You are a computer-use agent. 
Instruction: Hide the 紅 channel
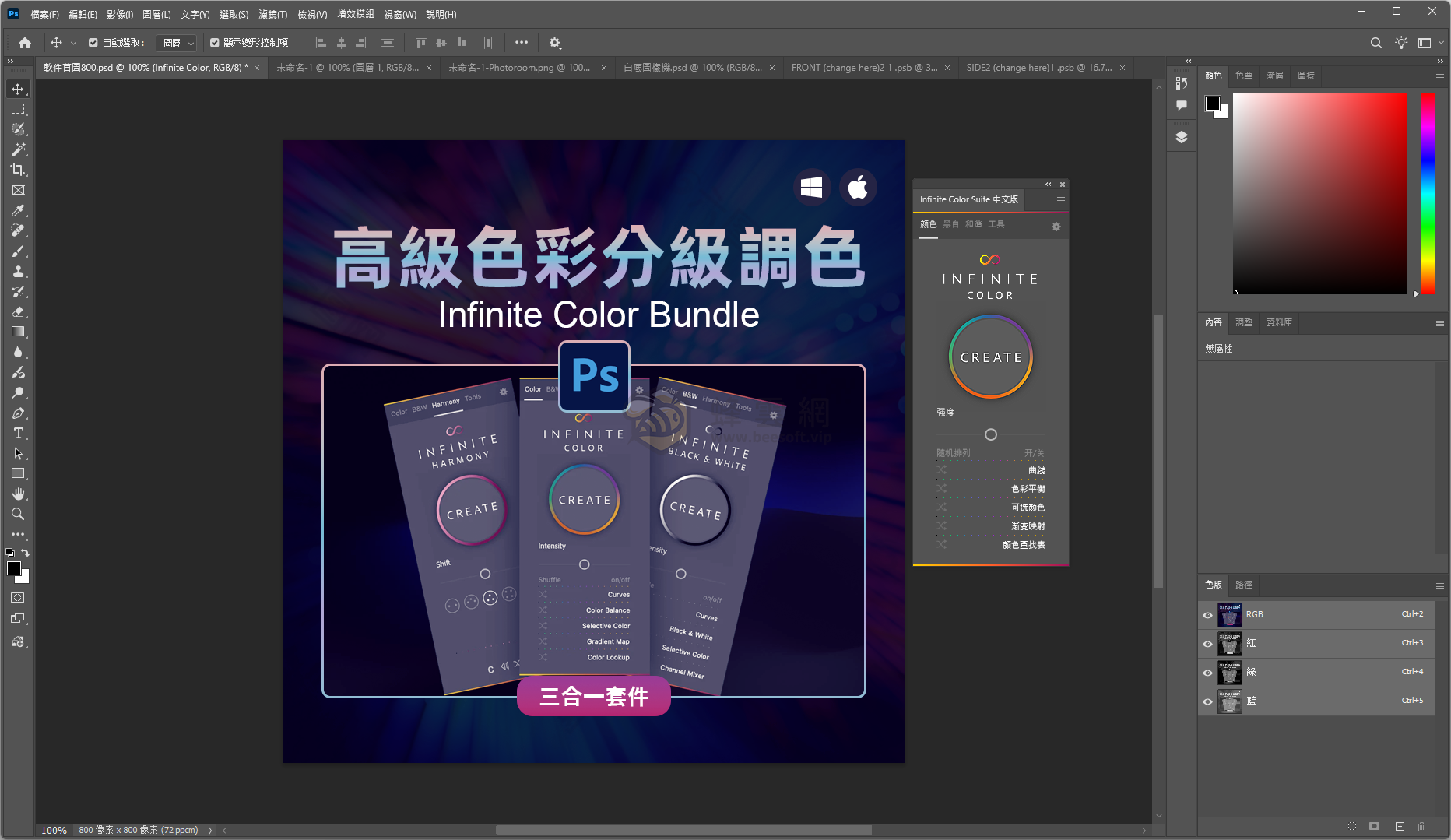tap(1207, 644)
